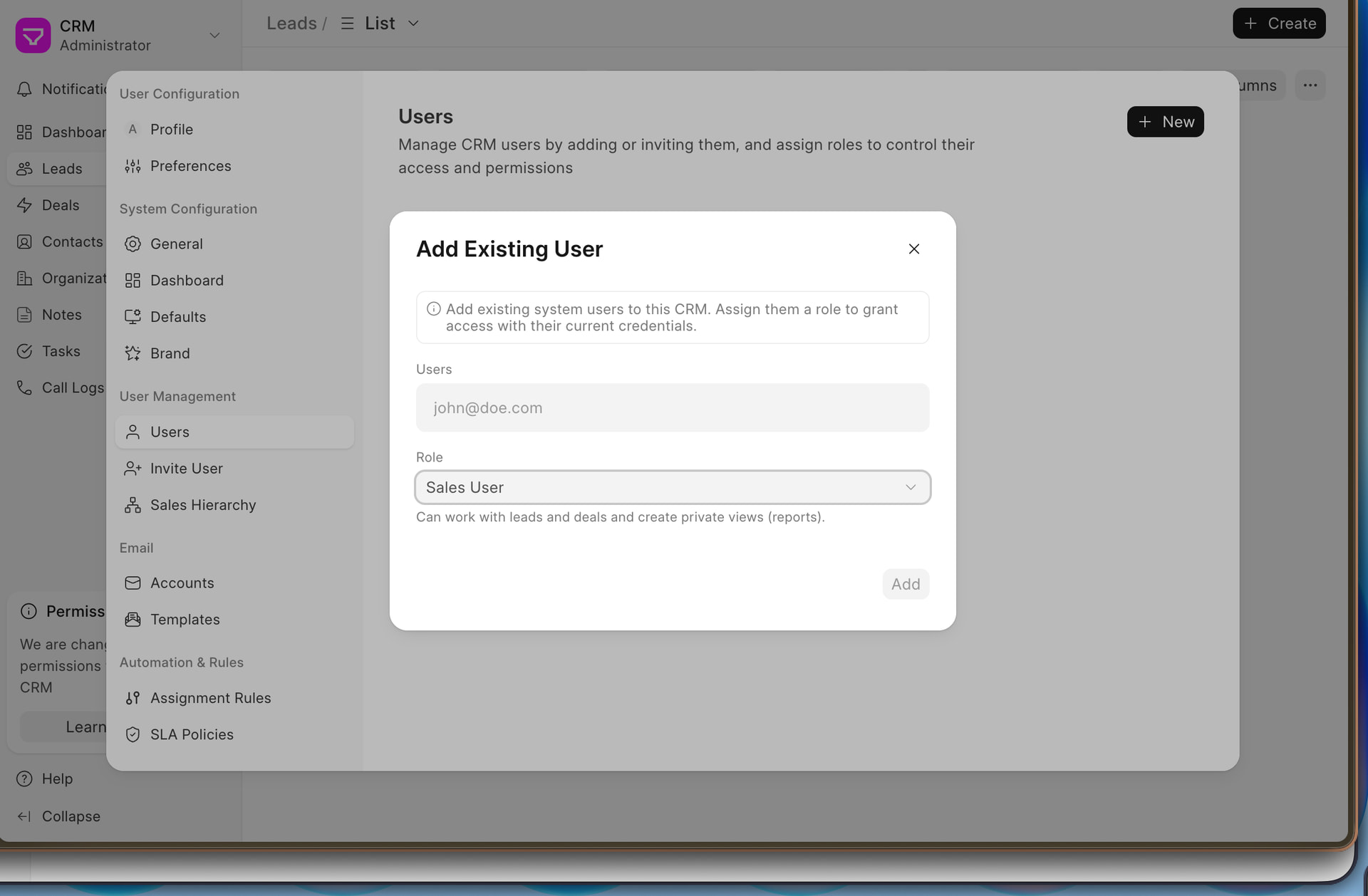Open the email Templates settings
1368x896 pixels.
coord(234,620)
